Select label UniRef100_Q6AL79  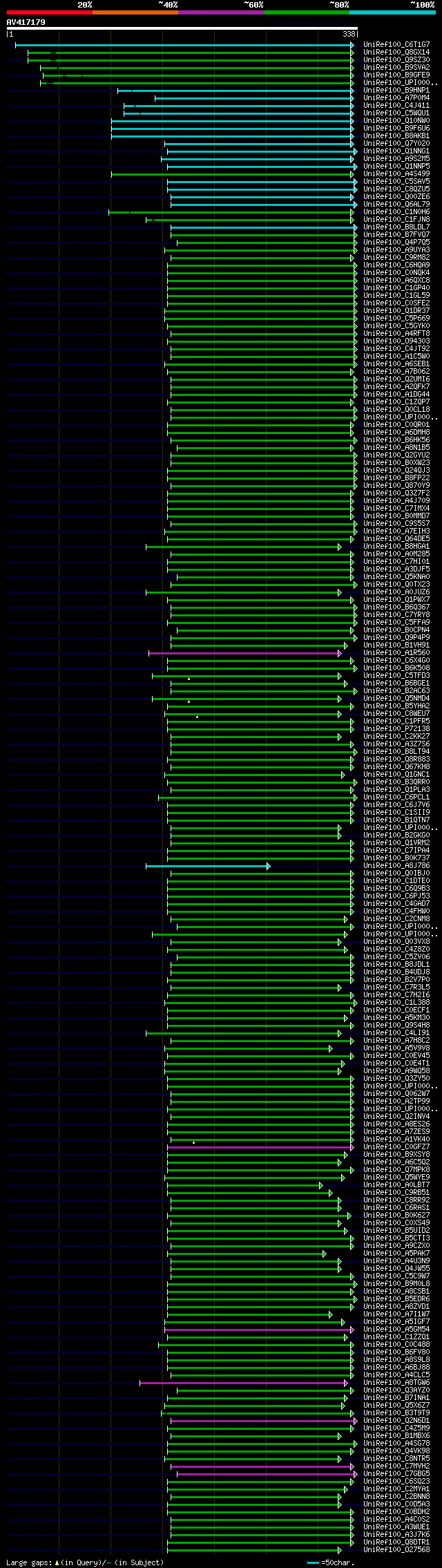coord(396,205)
